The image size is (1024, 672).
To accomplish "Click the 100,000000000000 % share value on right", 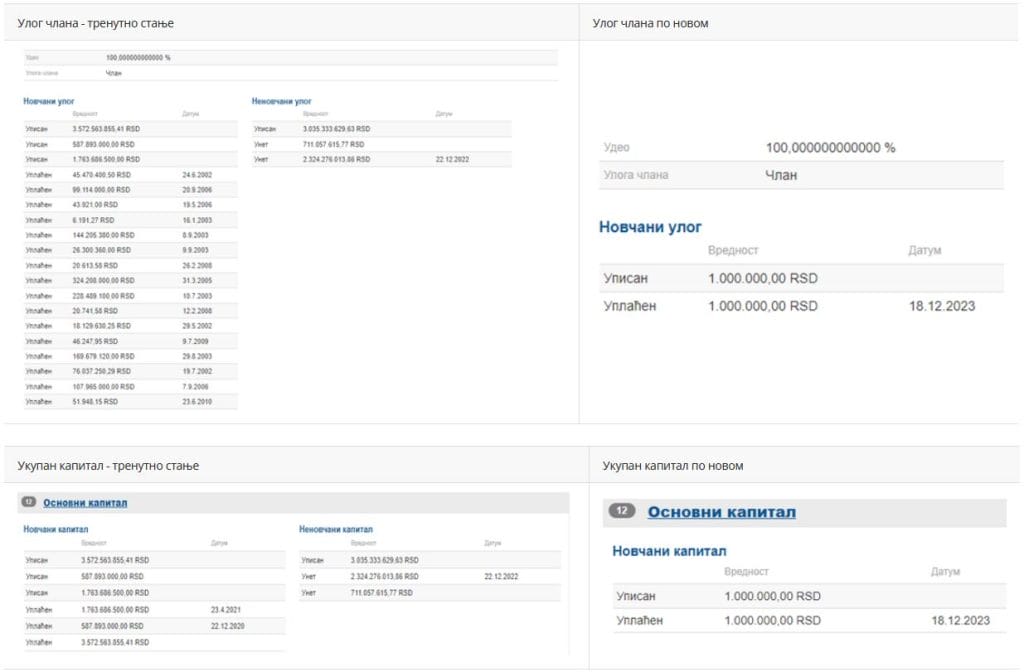I will [830, 148].
